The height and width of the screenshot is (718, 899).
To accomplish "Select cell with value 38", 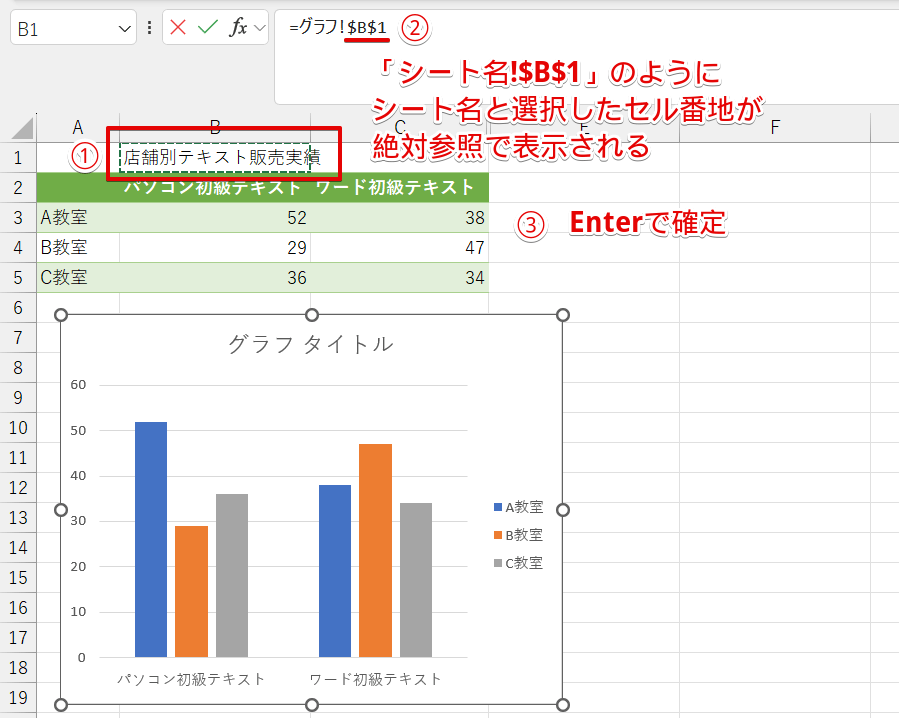I will 400,217.
